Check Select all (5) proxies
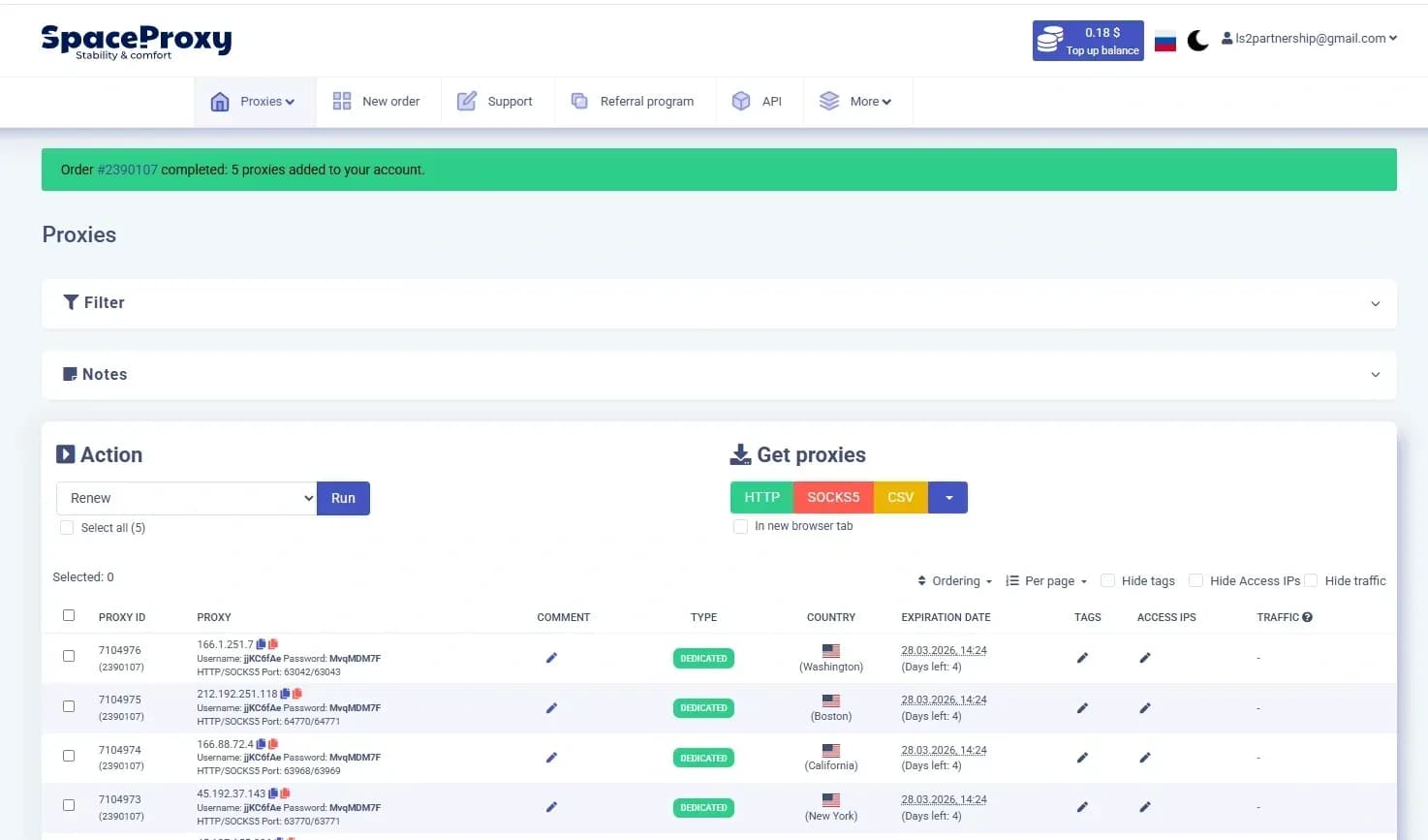 67,527
